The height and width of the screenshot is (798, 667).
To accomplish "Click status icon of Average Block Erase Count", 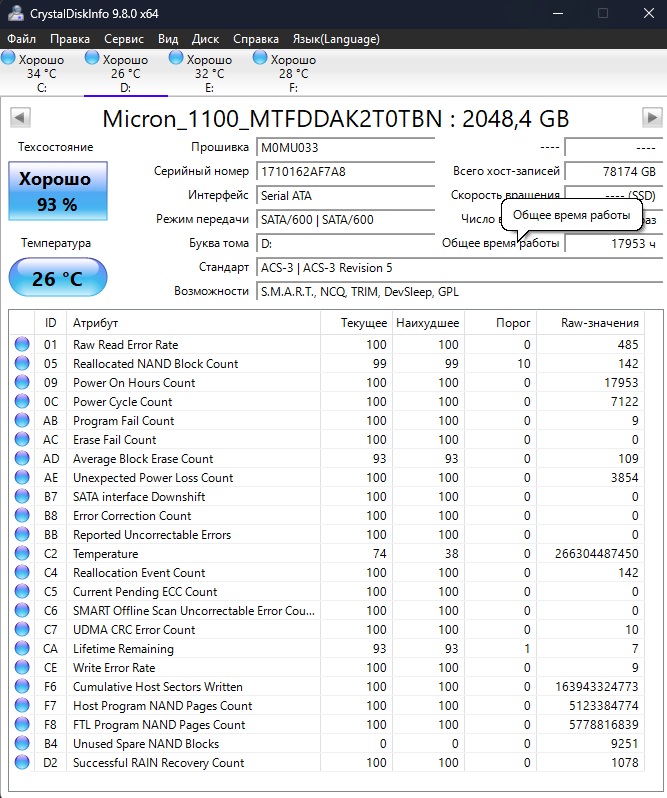I will (x=22, y=459).
